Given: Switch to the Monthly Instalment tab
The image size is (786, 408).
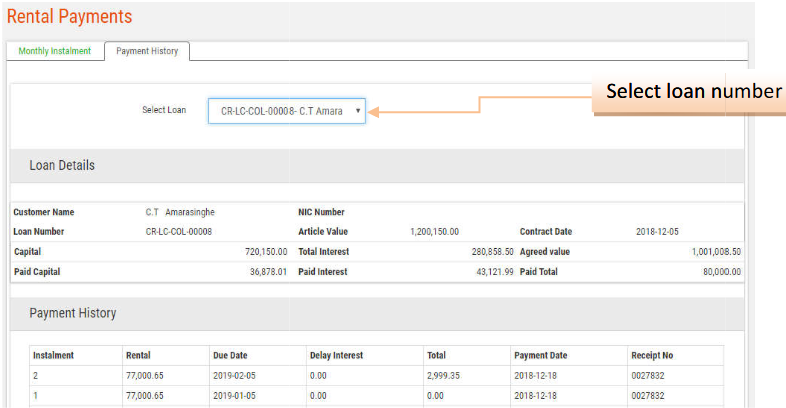Looking at the screenshot, I should tap(54, 51).
